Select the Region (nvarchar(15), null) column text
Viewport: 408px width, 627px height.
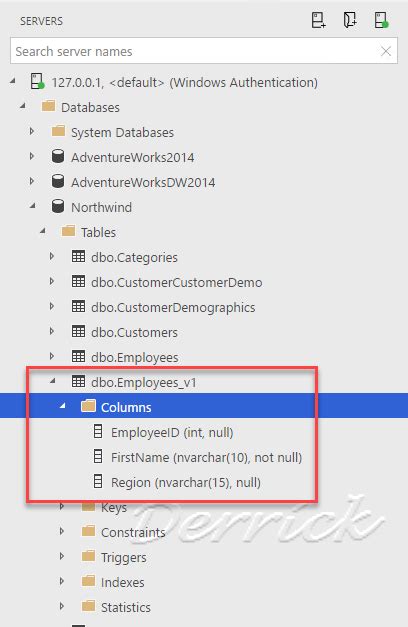(x=186, y=483)
